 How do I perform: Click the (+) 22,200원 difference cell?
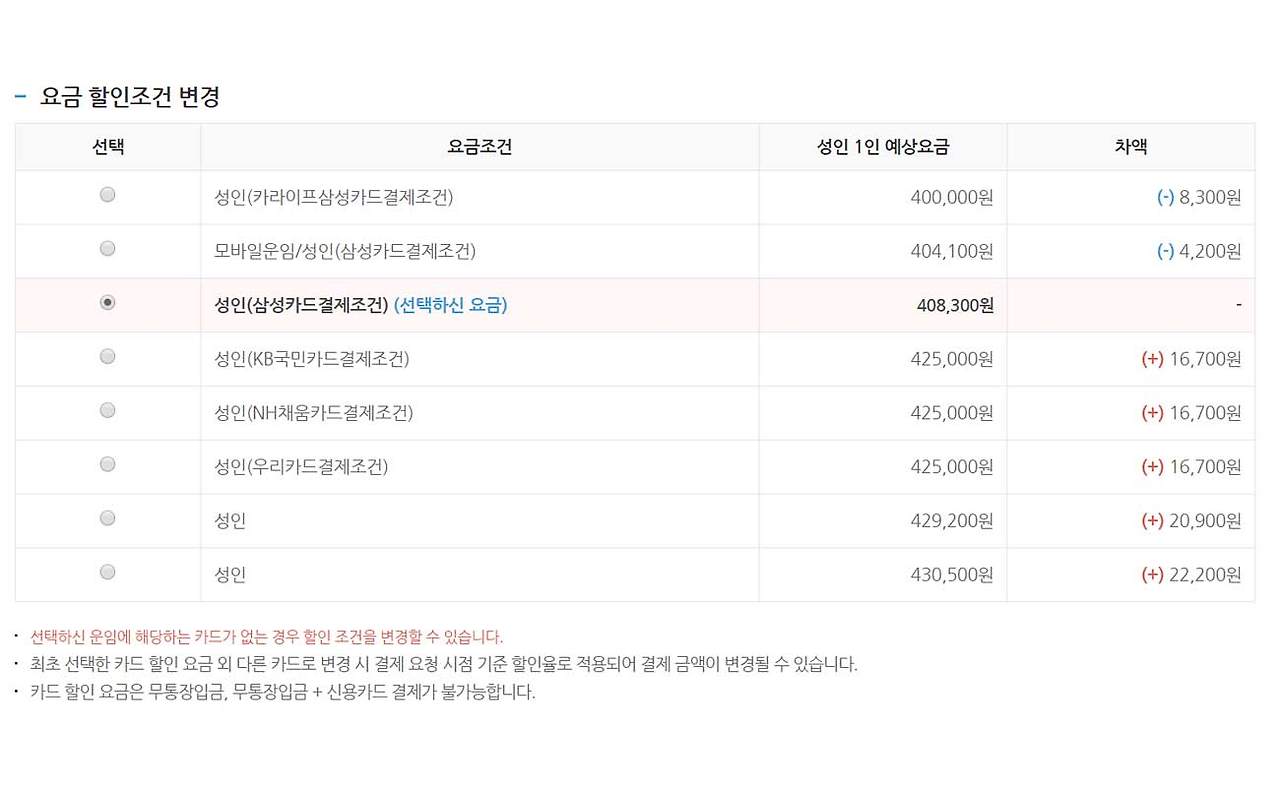[1191, 575]
